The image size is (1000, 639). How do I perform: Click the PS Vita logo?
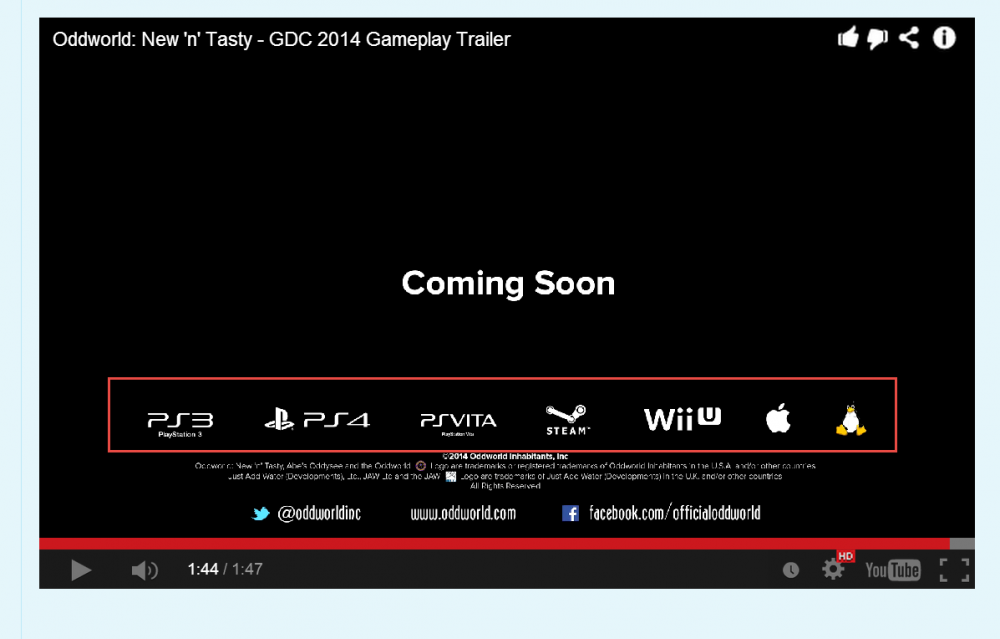point(458,423)
